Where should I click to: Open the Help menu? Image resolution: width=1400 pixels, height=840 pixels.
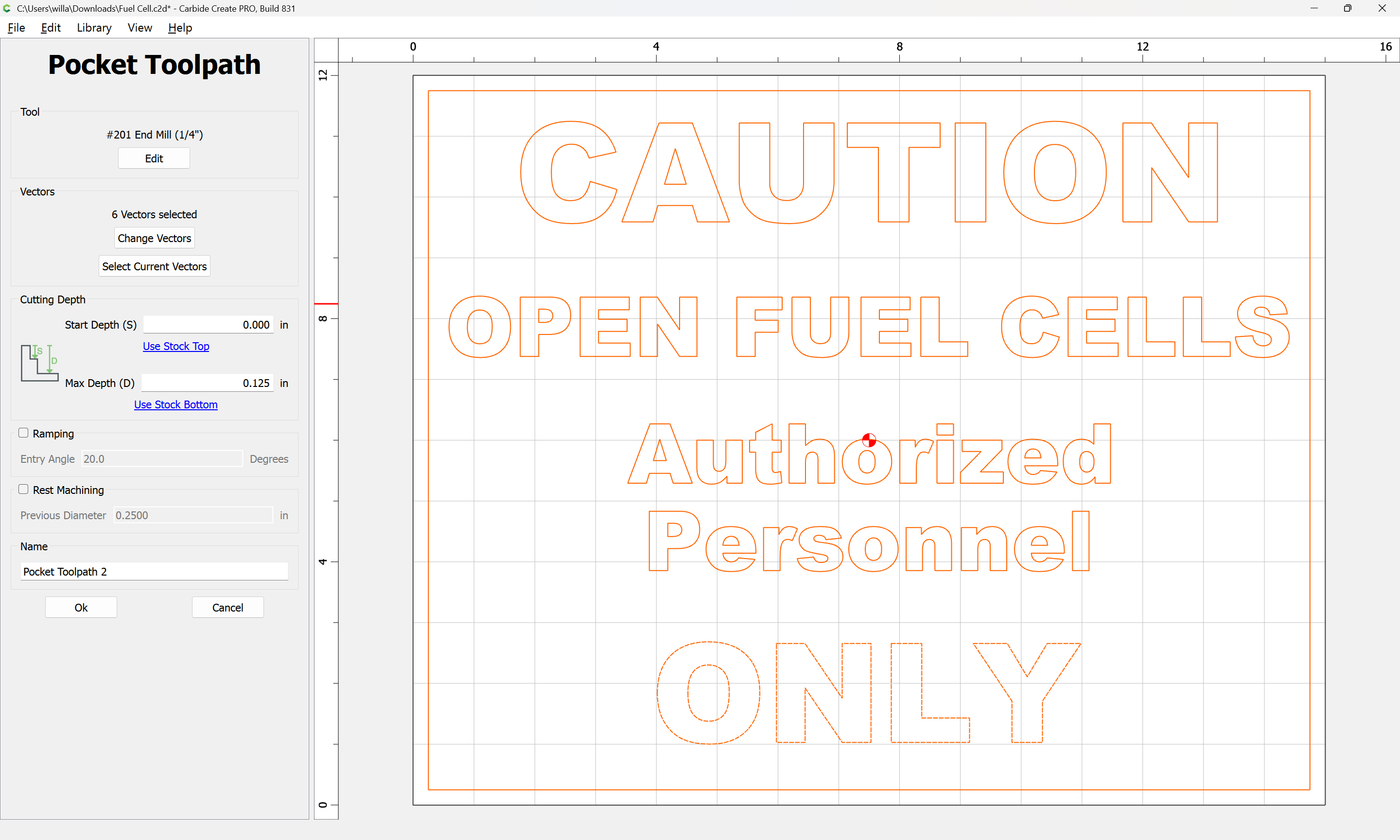point(180,28)
